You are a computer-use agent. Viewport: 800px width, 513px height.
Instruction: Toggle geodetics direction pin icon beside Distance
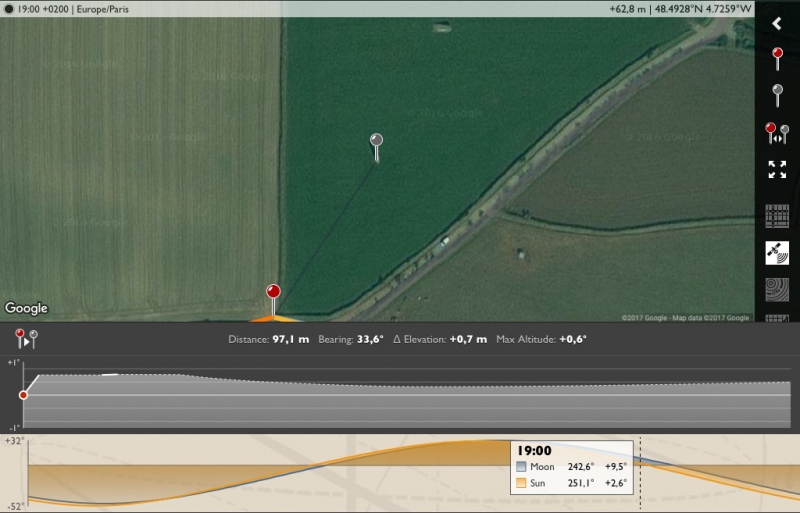click(x=26, y=339)
